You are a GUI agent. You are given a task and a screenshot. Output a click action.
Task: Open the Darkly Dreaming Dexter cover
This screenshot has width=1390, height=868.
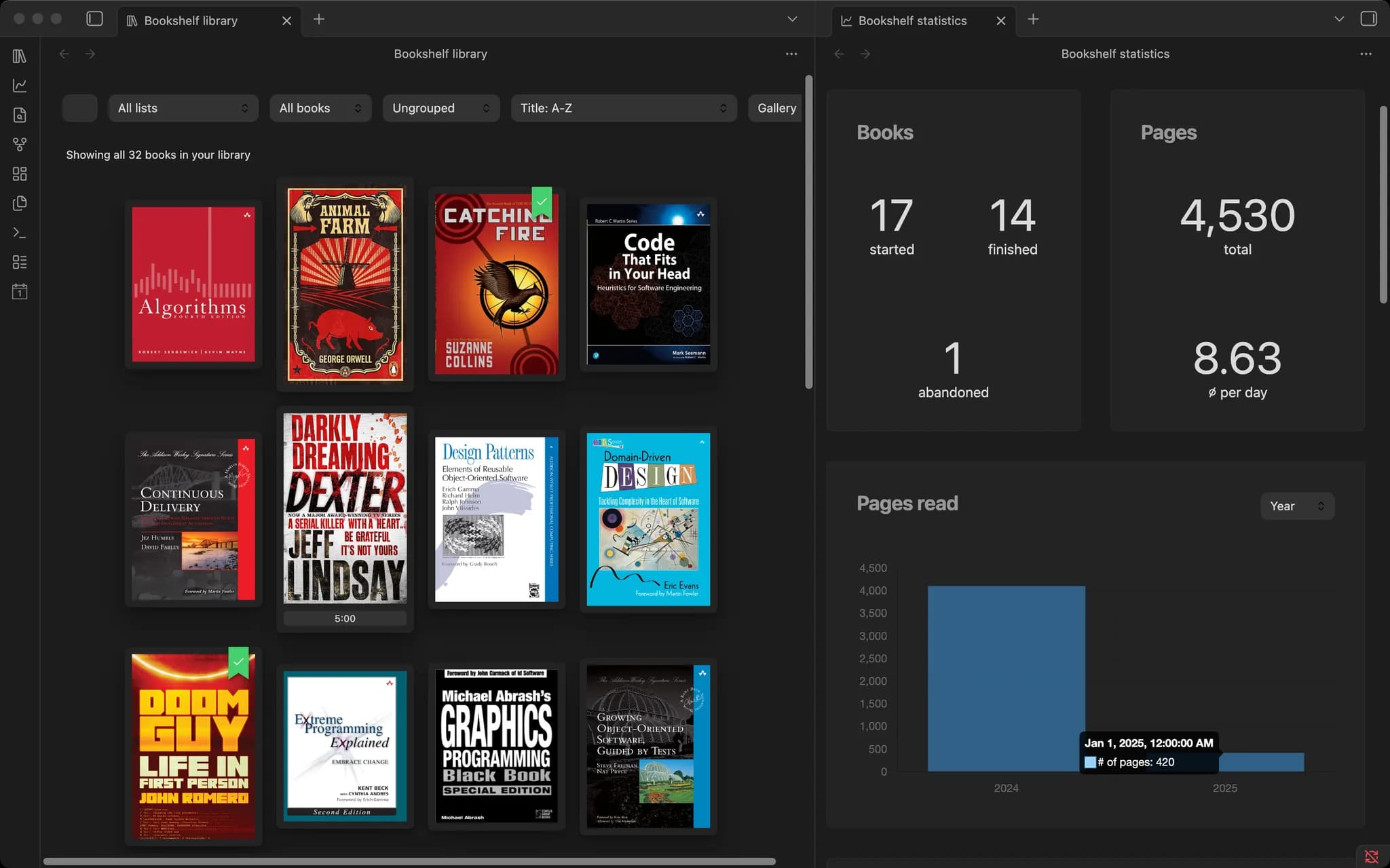pyautogui.click(x=345, y=508)
